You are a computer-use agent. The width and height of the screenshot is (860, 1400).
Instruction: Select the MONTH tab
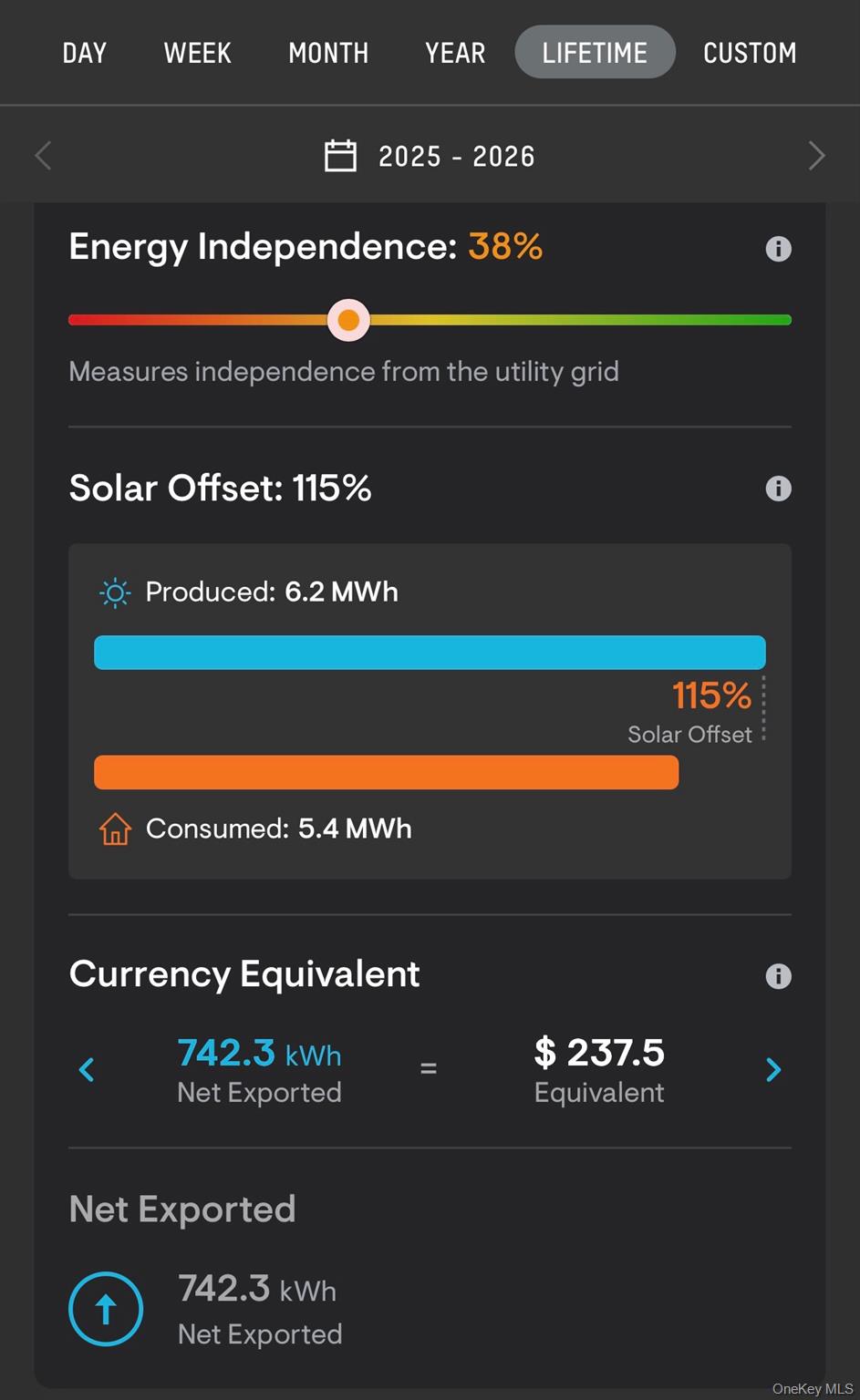coord(328,53)
